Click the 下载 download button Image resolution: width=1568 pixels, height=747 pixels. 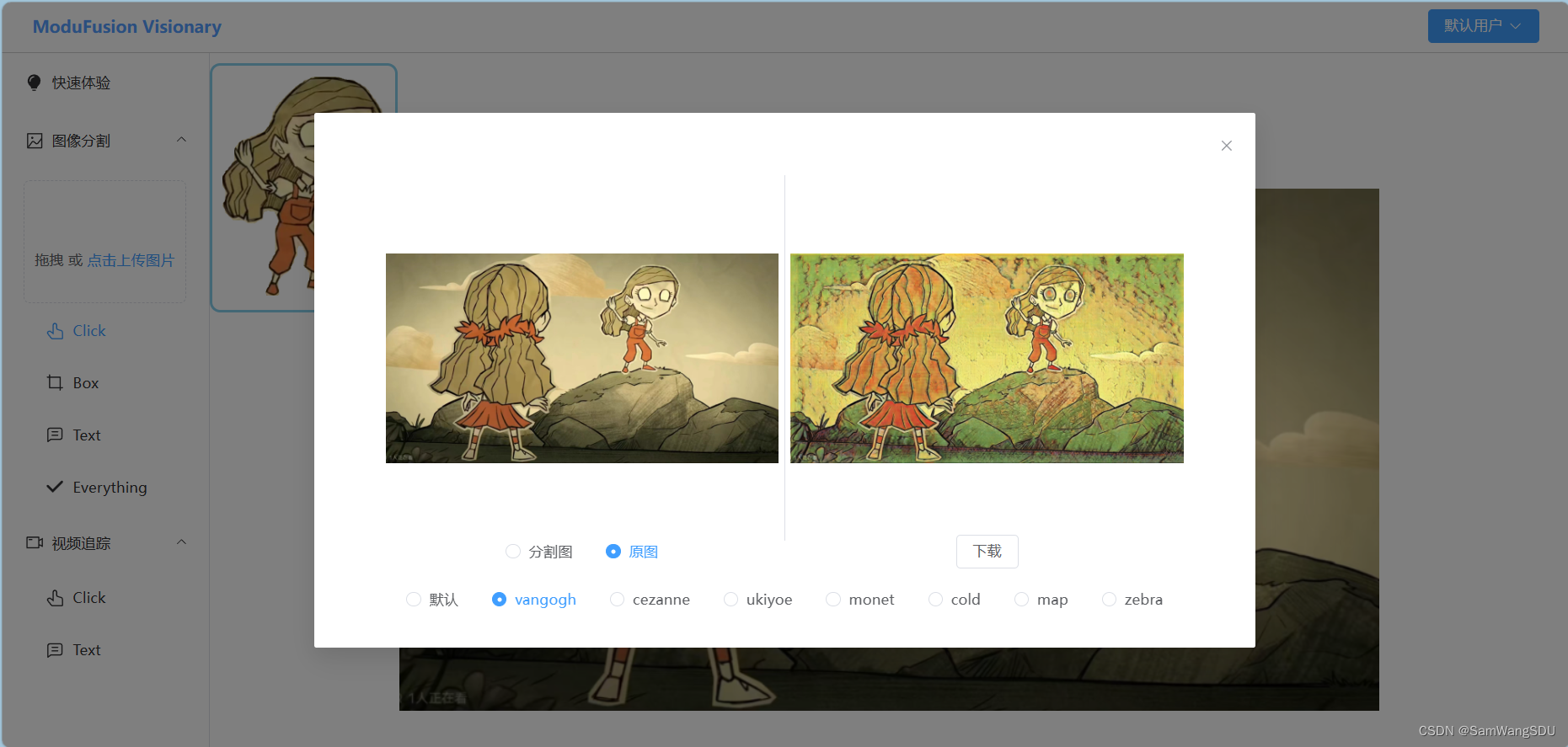pyautogui.click(x=987, y=552)
